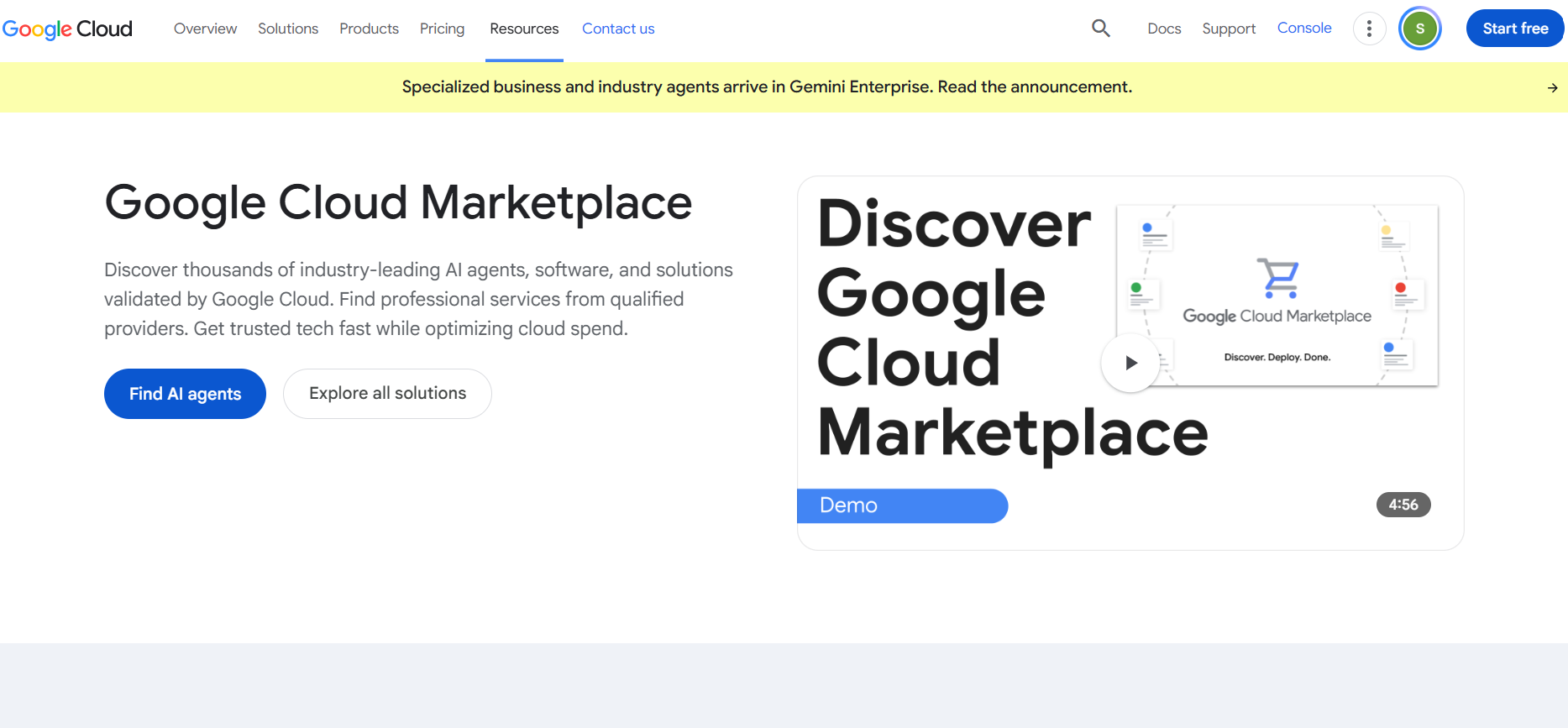
Task: Click the green S account avatar
Action: [1419, 29]
